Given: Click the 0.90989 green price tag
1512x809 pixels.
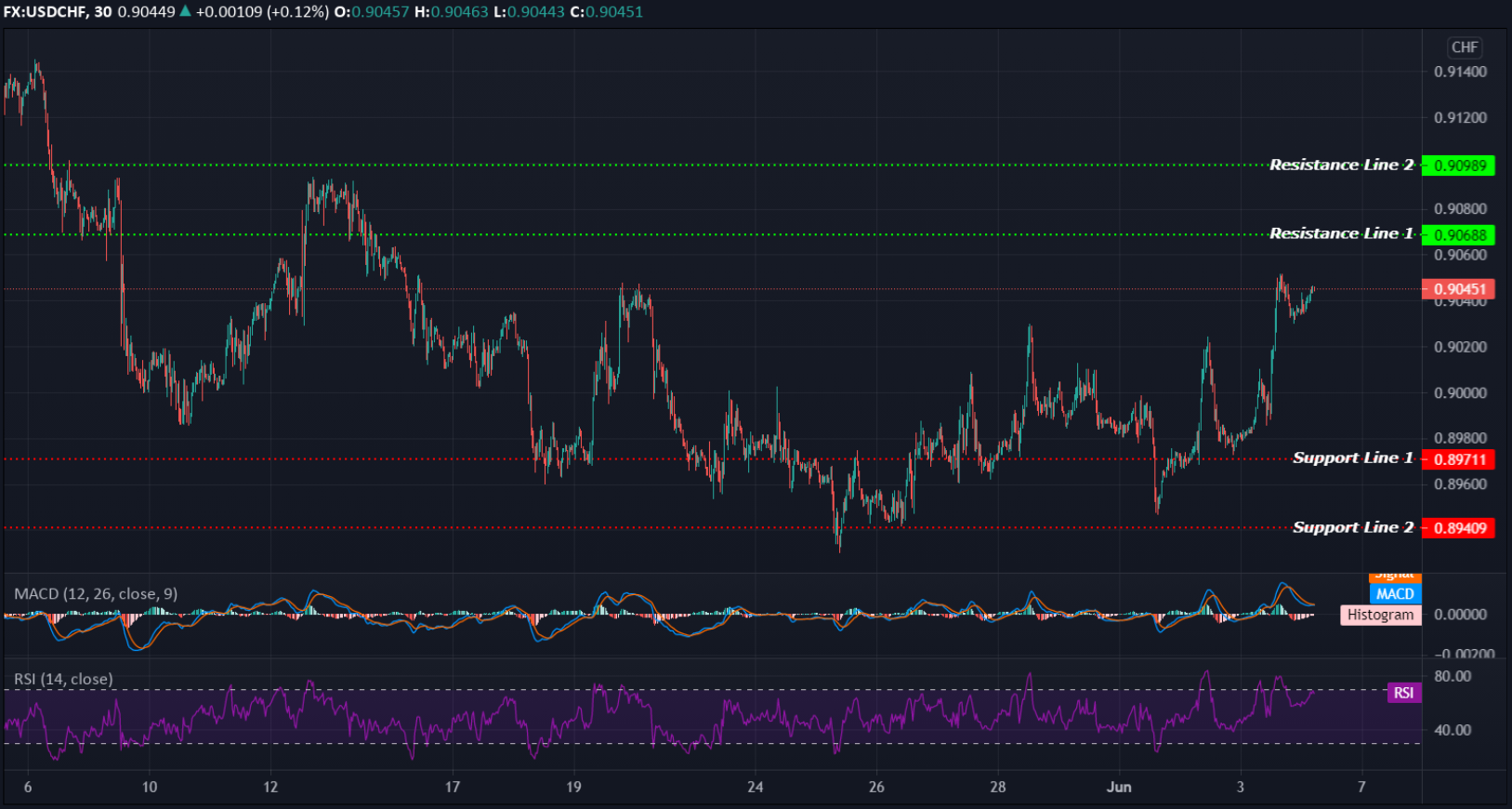Looking at the screenshot, I should click(1459, 166).
